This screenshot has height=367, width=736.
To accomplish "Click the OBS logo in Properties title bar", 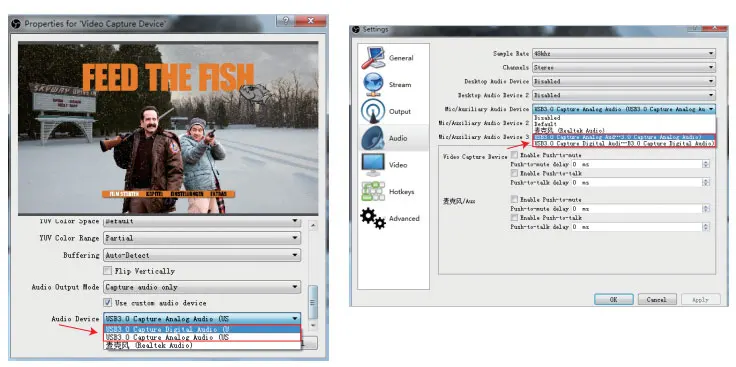I will tap(16, 23).
